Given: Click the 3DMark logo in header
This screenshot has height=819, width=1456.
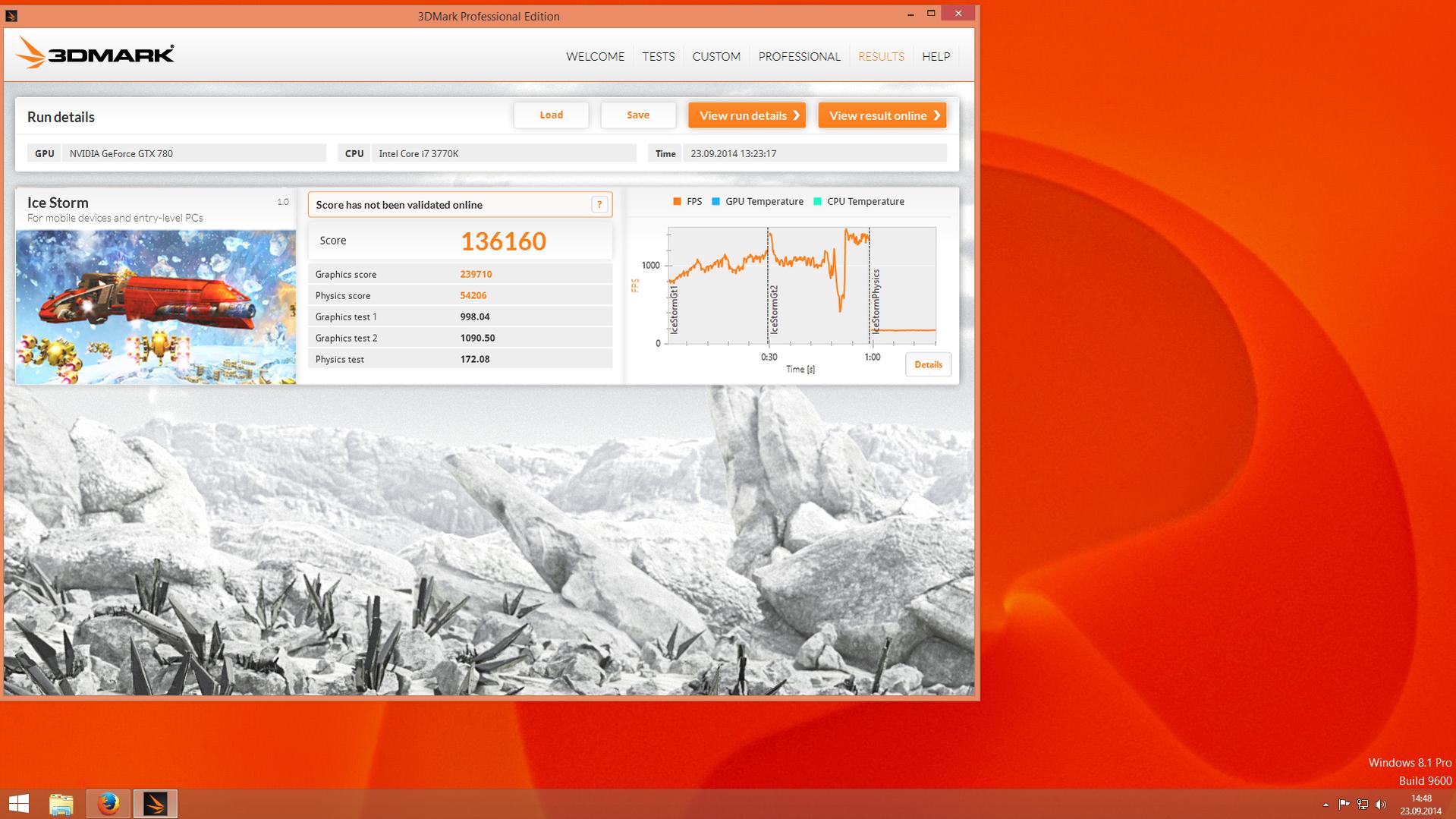Looking at the screenshot, I should point(95,55).
